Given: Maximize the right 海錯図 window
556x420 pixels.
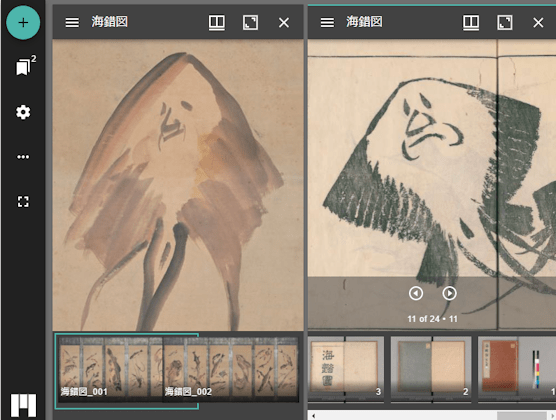Looking at the screenshot, I should (505, 22).
